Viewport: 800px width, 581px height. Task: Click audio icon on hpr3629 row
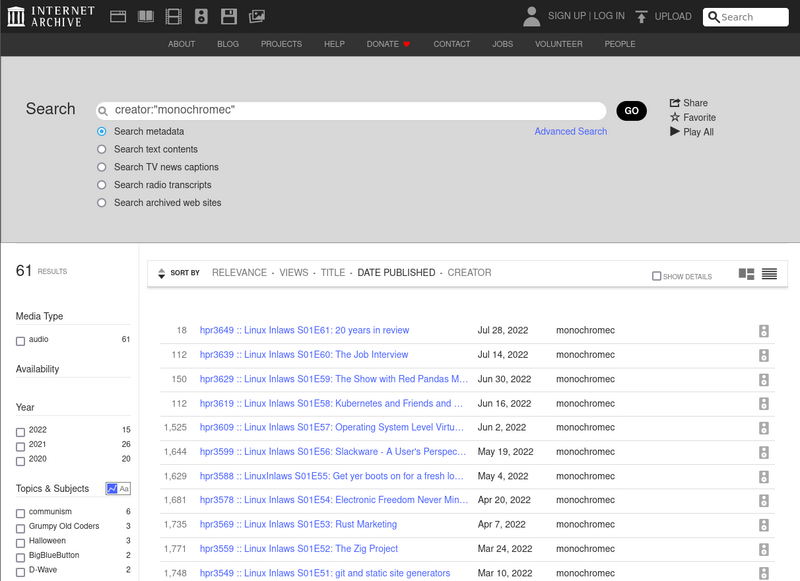[764, 380]
